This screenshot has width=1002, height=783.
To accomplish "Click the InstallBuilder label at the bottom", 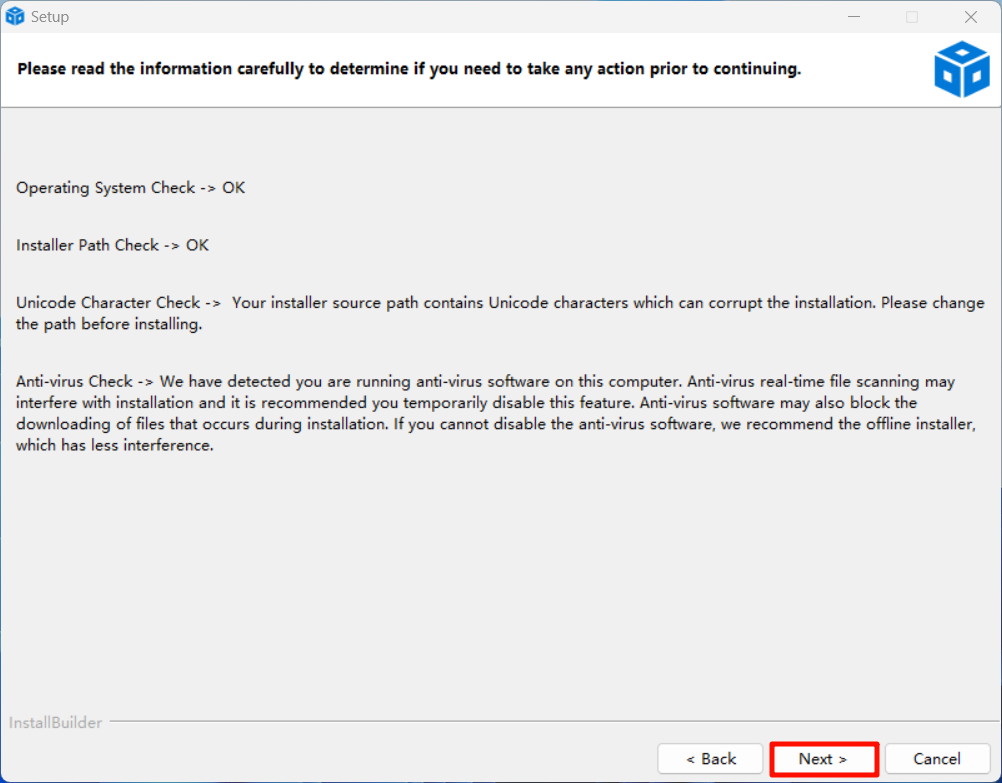I will [x=55, y=722].
